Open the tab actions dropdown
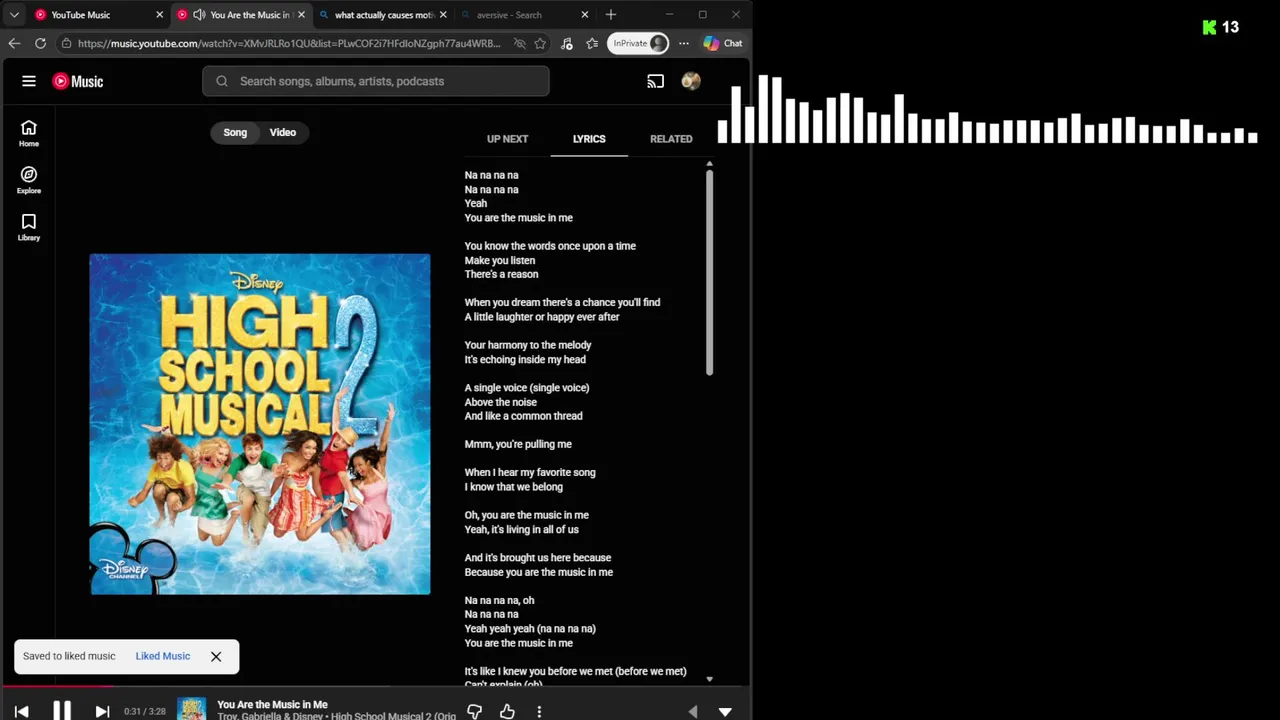 [14, 15]
